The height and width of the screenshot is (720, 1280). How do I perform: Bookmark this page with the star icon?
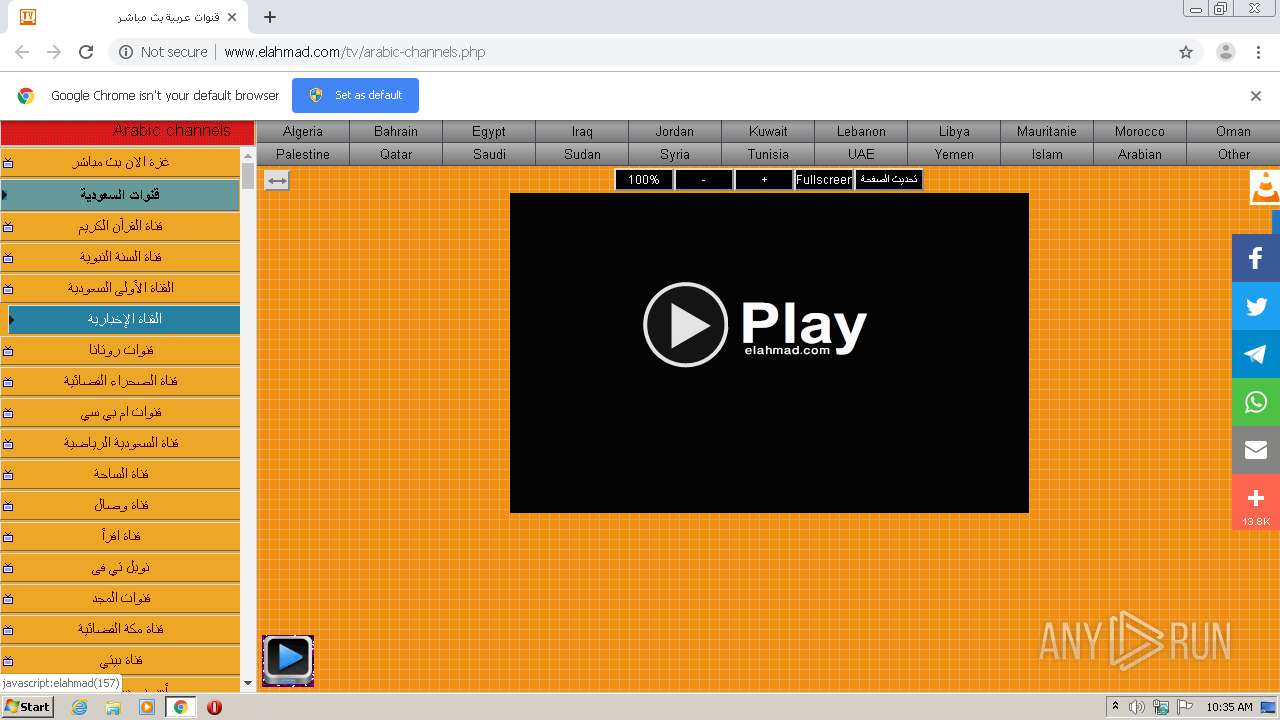pos(1186,52)
